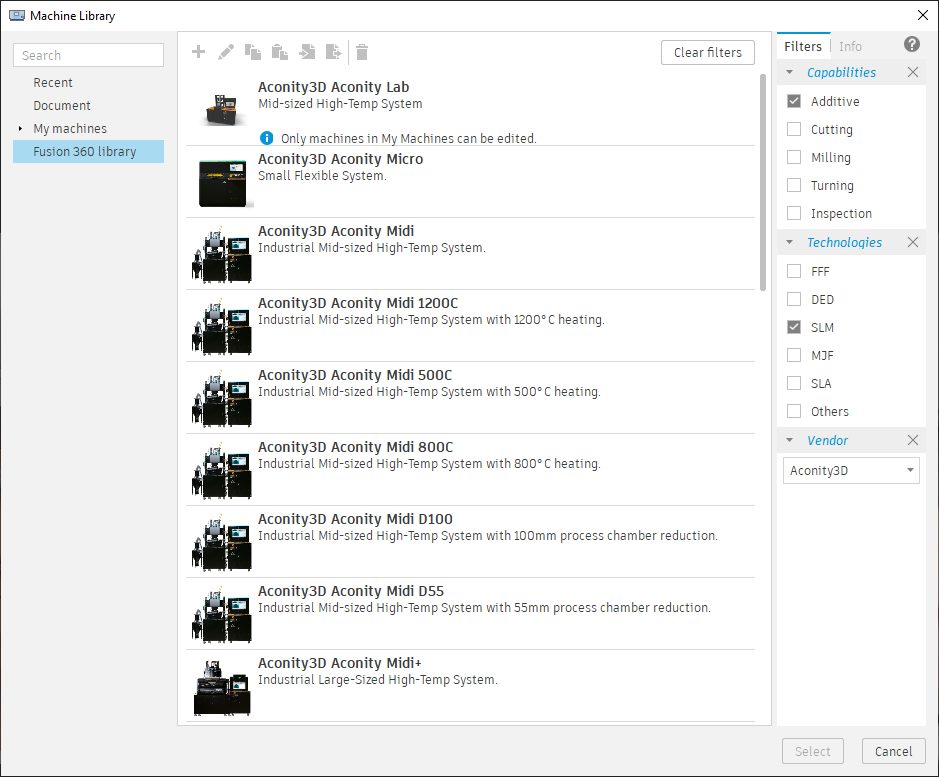
Task: Clear the Vendor filter with its X
Action: coord(913,440)
